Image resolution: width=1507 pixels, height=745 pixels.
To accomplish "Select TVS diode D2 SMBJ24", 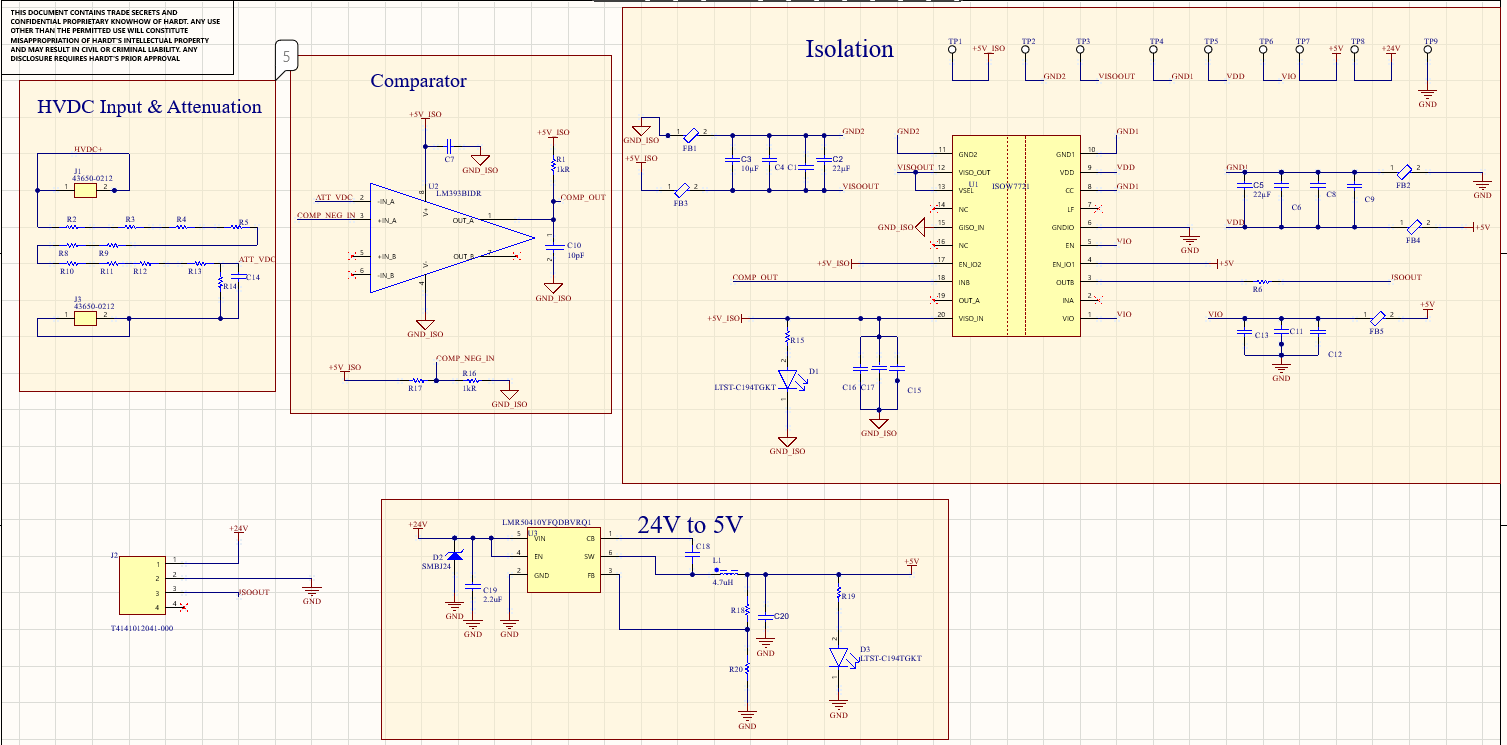I will 455,553.
